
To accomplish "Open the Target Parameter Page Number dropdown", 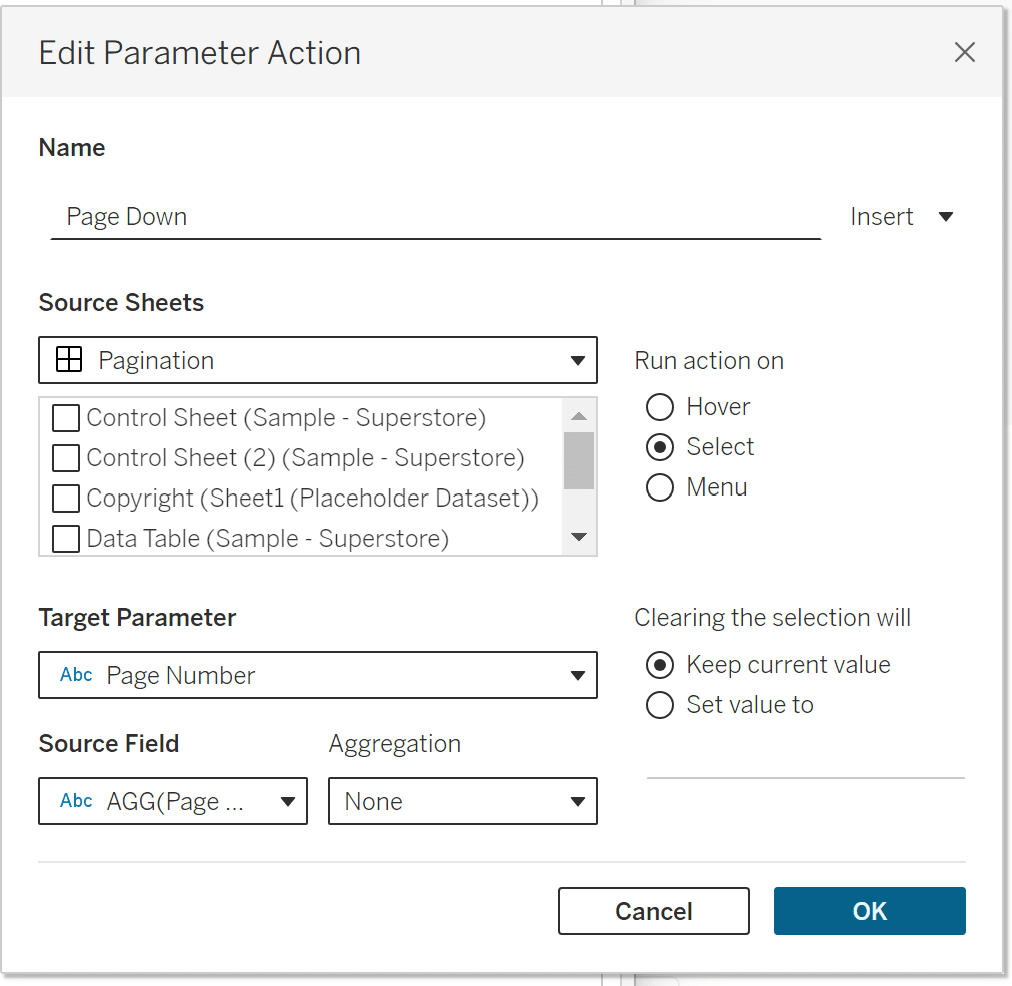I will click(x=318, y=675).
